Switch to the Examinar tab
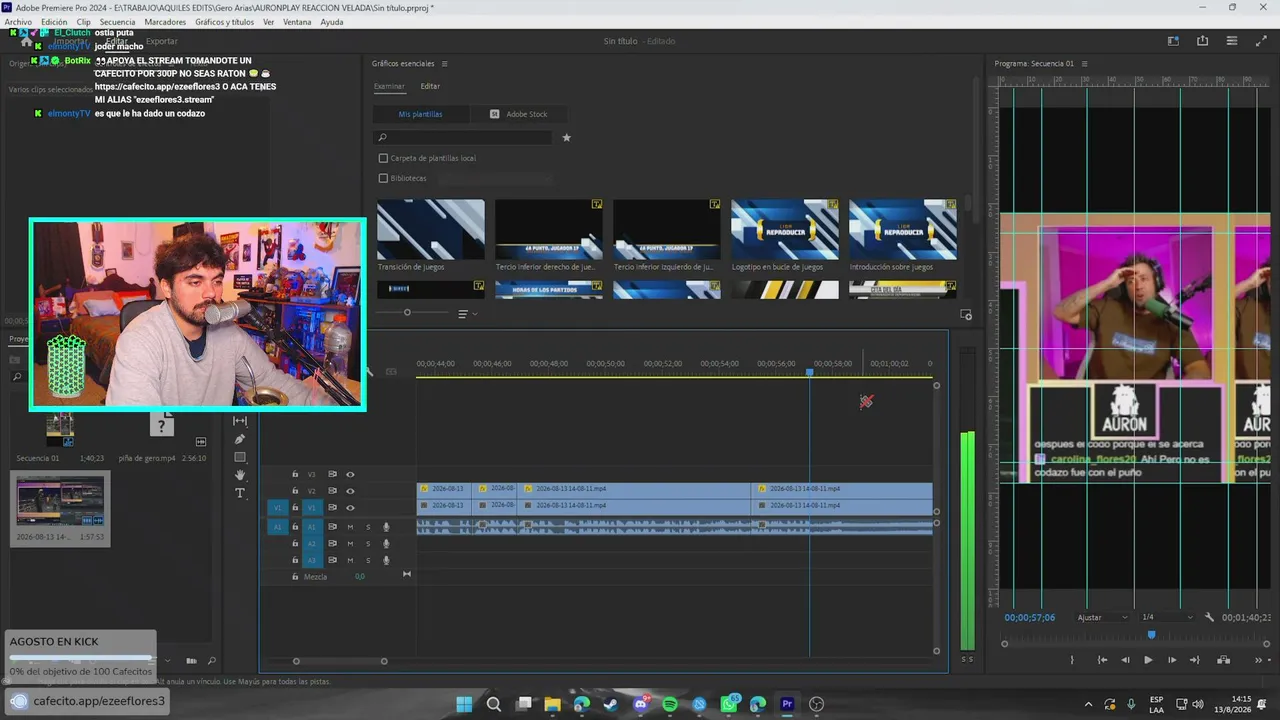 point(389,87)
